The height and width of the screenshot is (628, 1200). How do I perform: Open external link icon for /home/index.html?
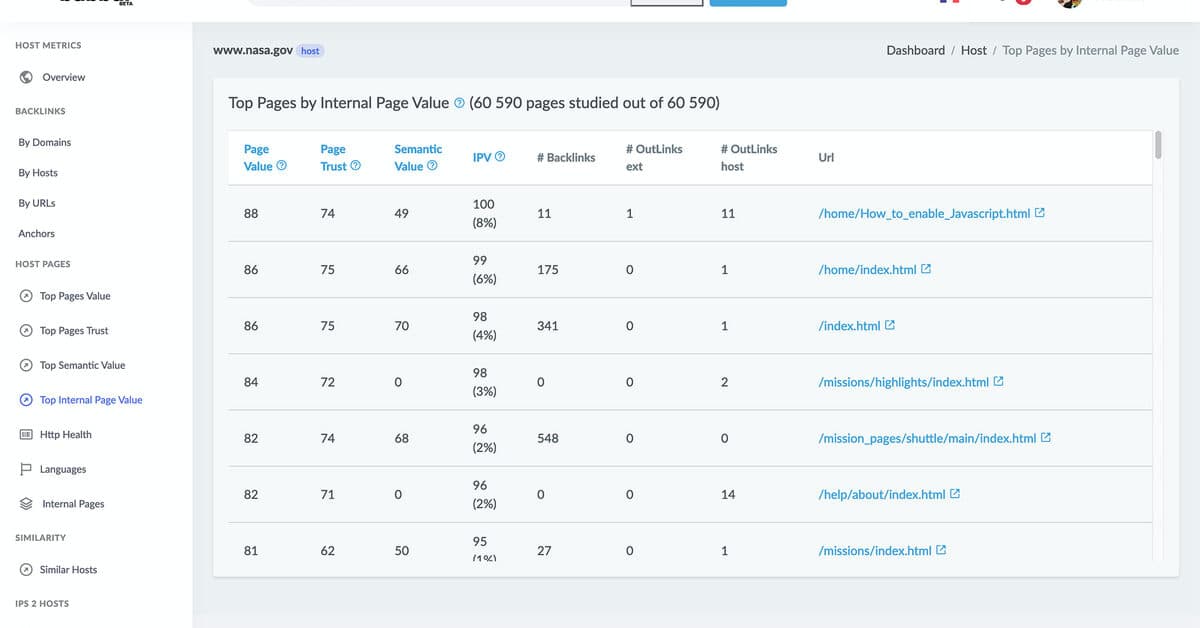click(926, 270)
